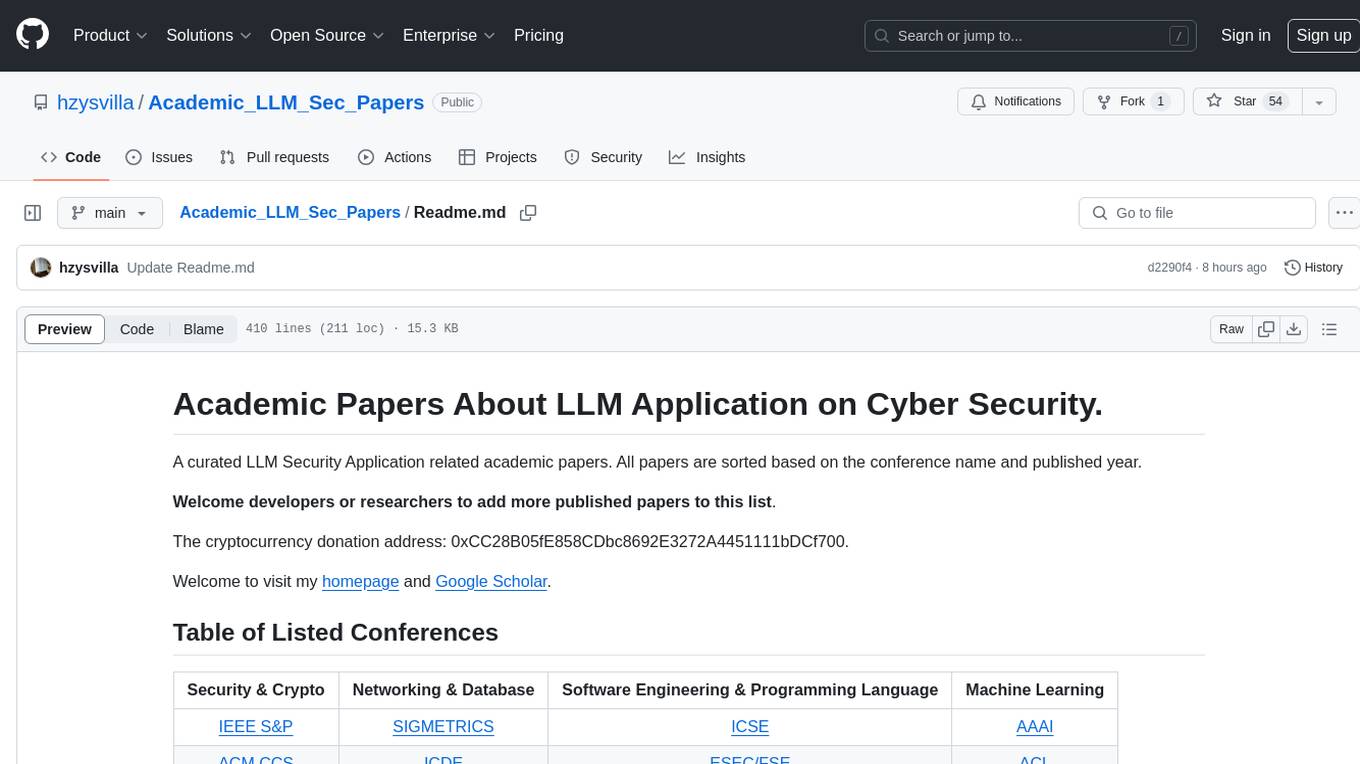
Task: Select the Code view
Action: pos(137,329)
